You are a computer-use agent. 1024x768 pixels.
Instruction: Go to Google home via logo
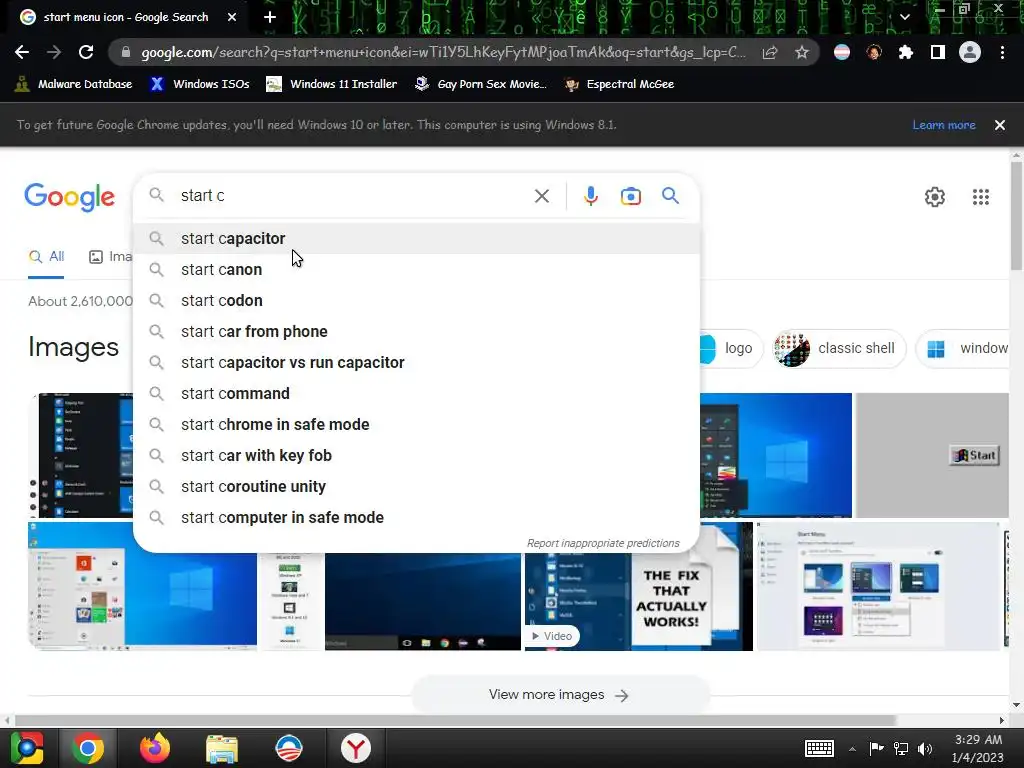(69, 197)
